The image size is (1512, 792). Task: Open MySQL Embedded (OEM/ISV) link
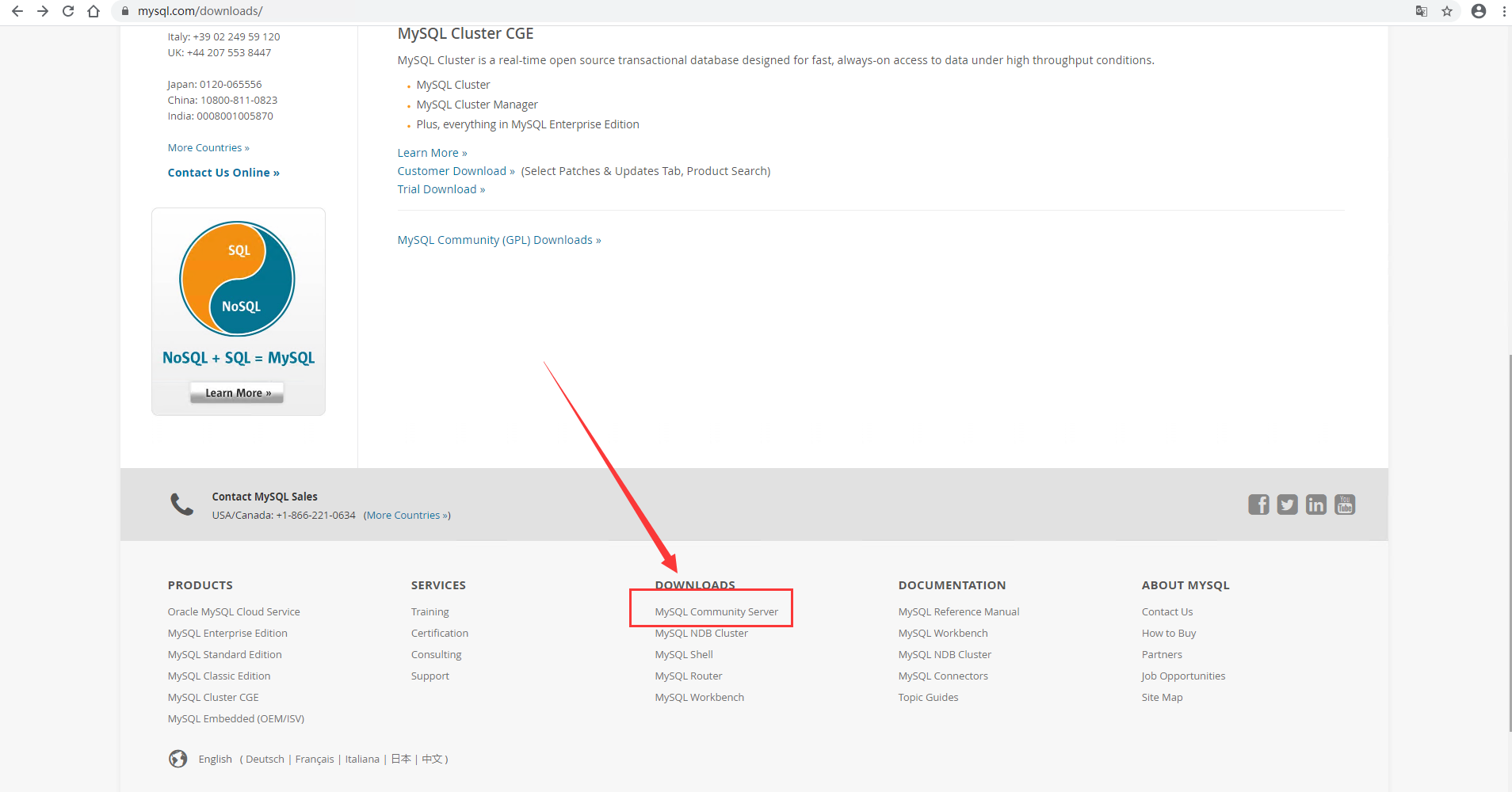pyautogui.click(x=236, y=719)
